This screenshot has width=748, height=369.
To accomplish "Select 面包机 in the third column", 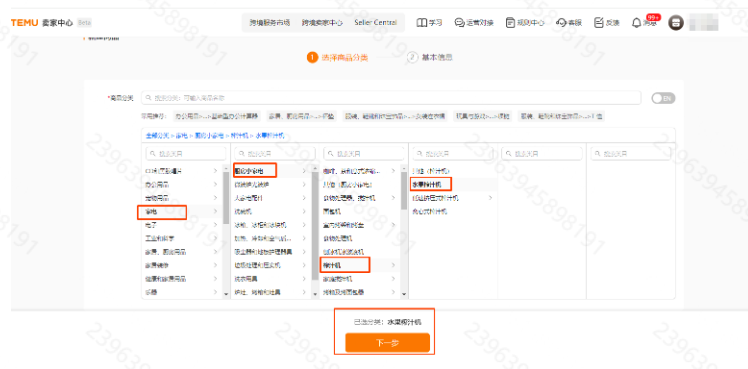I will (x=360, y=211).
